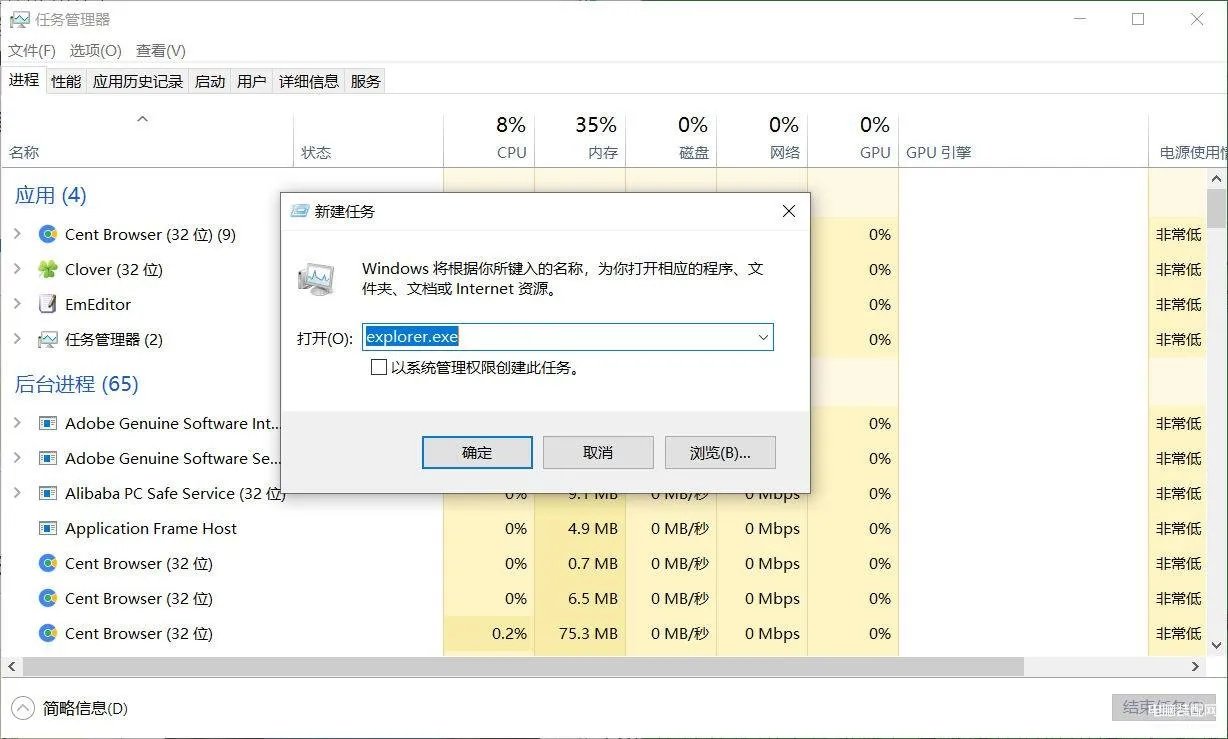This screenshot has width=1228, height=739.
Task: Enable 以系统管理权限创建此任务 checkbox
Action: point(379,367)
